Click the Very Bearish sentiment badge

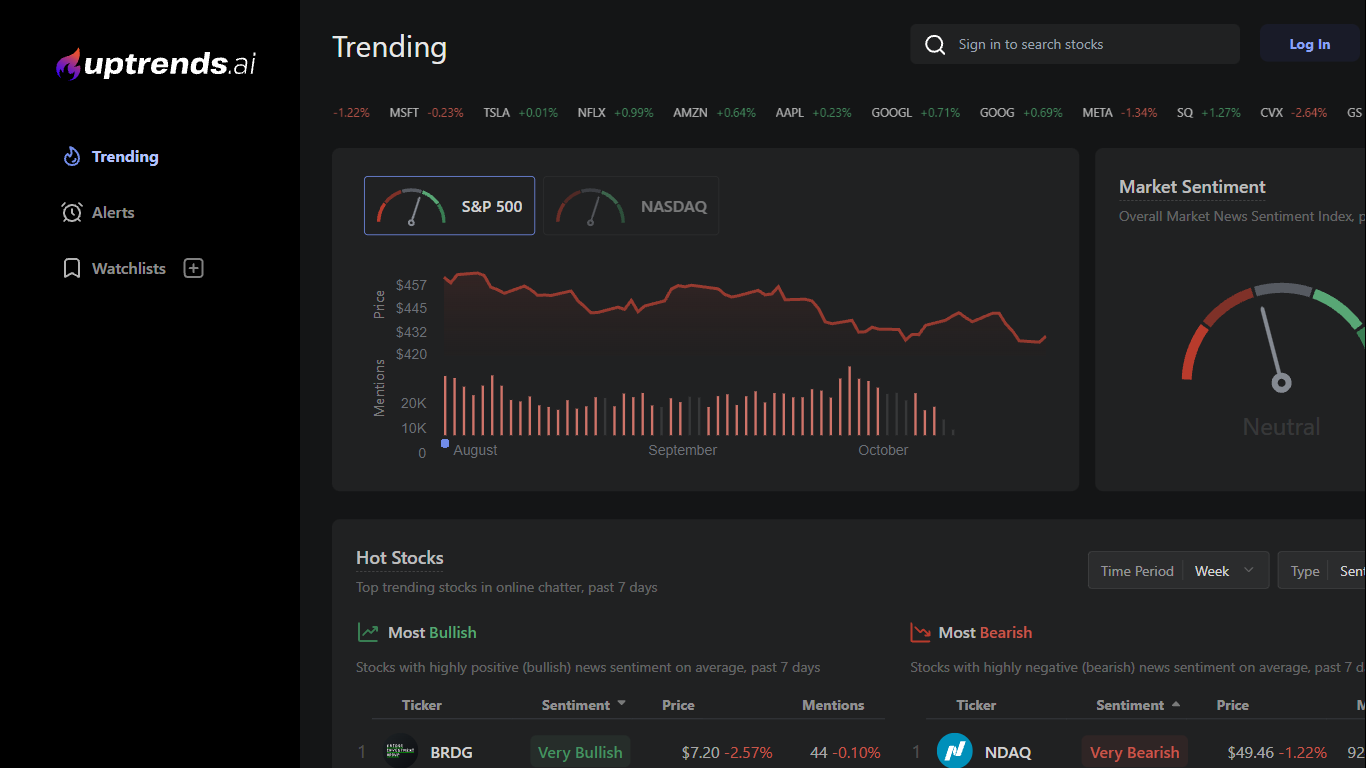coord(1135,752)
